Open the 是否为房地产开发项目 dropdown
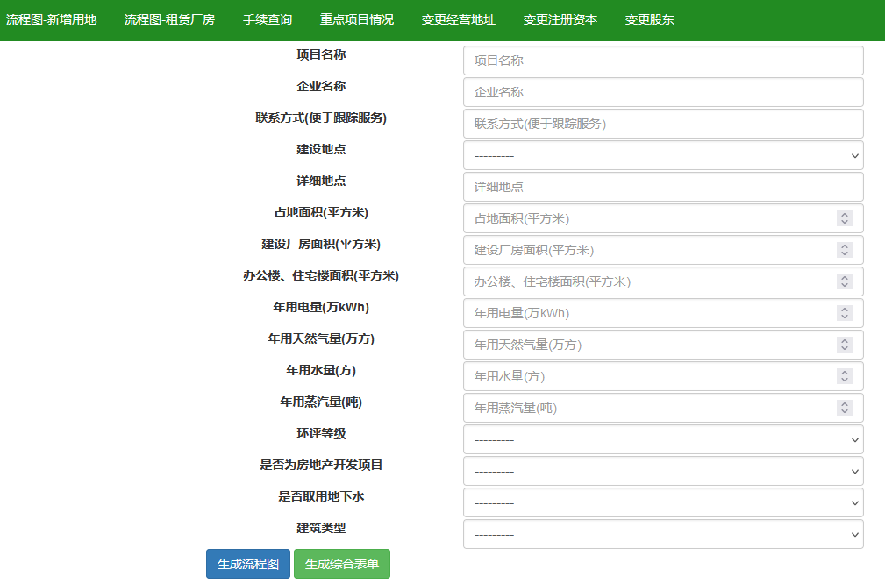 [663, 471]
